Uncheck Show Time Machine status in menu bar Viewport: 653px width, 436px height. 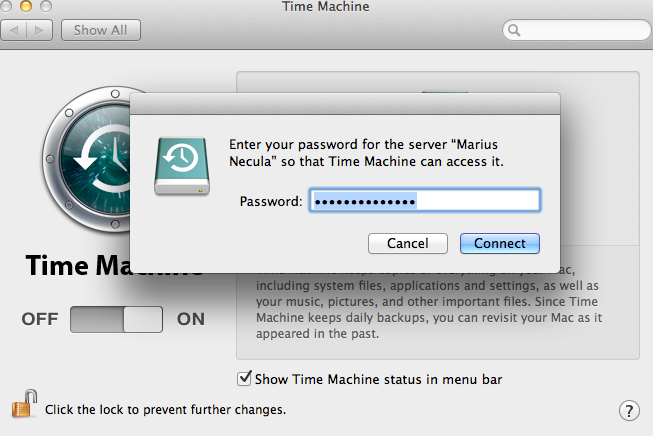click(x=244, y=379)
